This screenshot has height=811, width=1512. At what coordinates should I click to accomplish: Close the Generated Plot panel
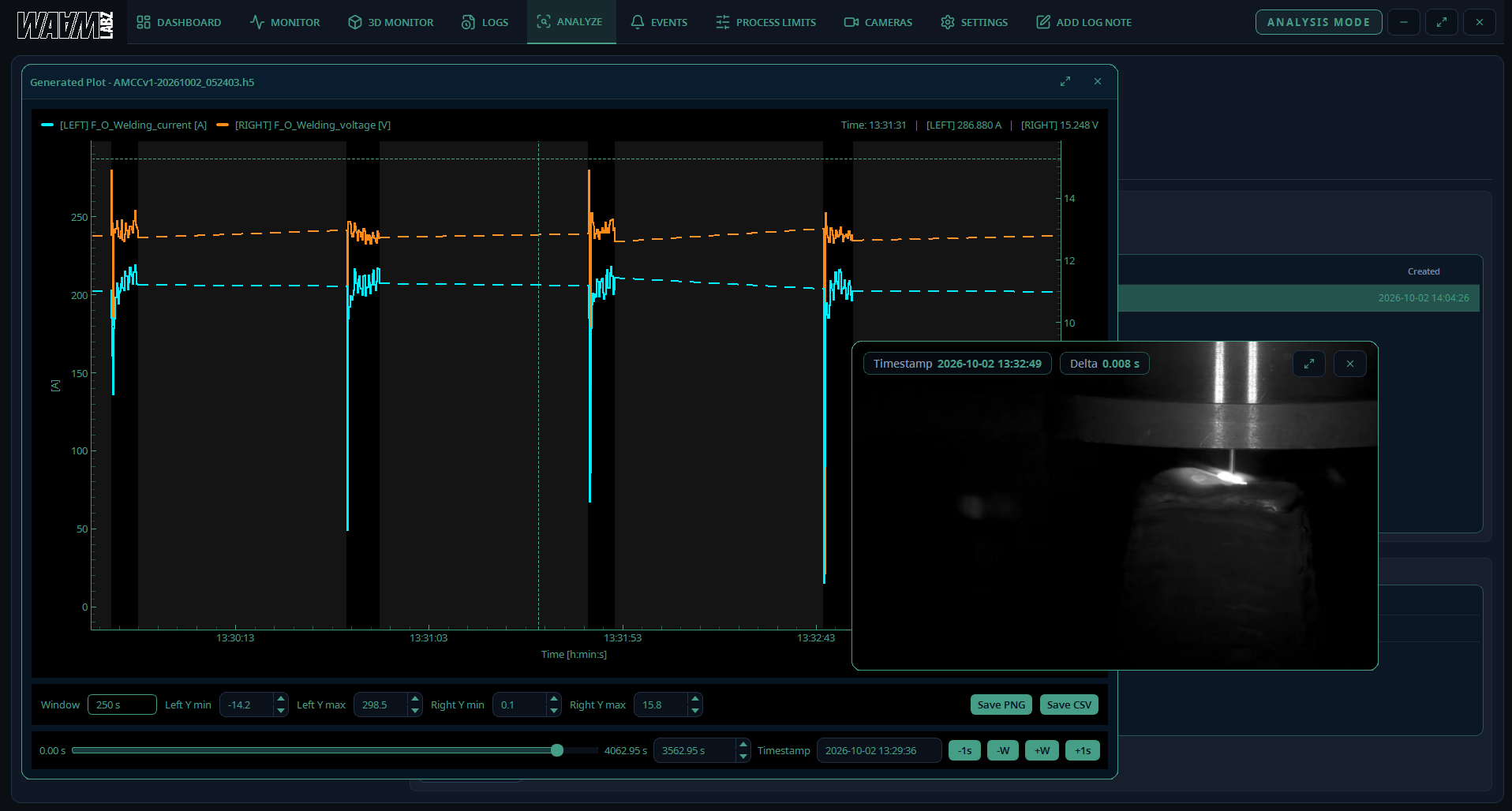tap(1098, 81)
